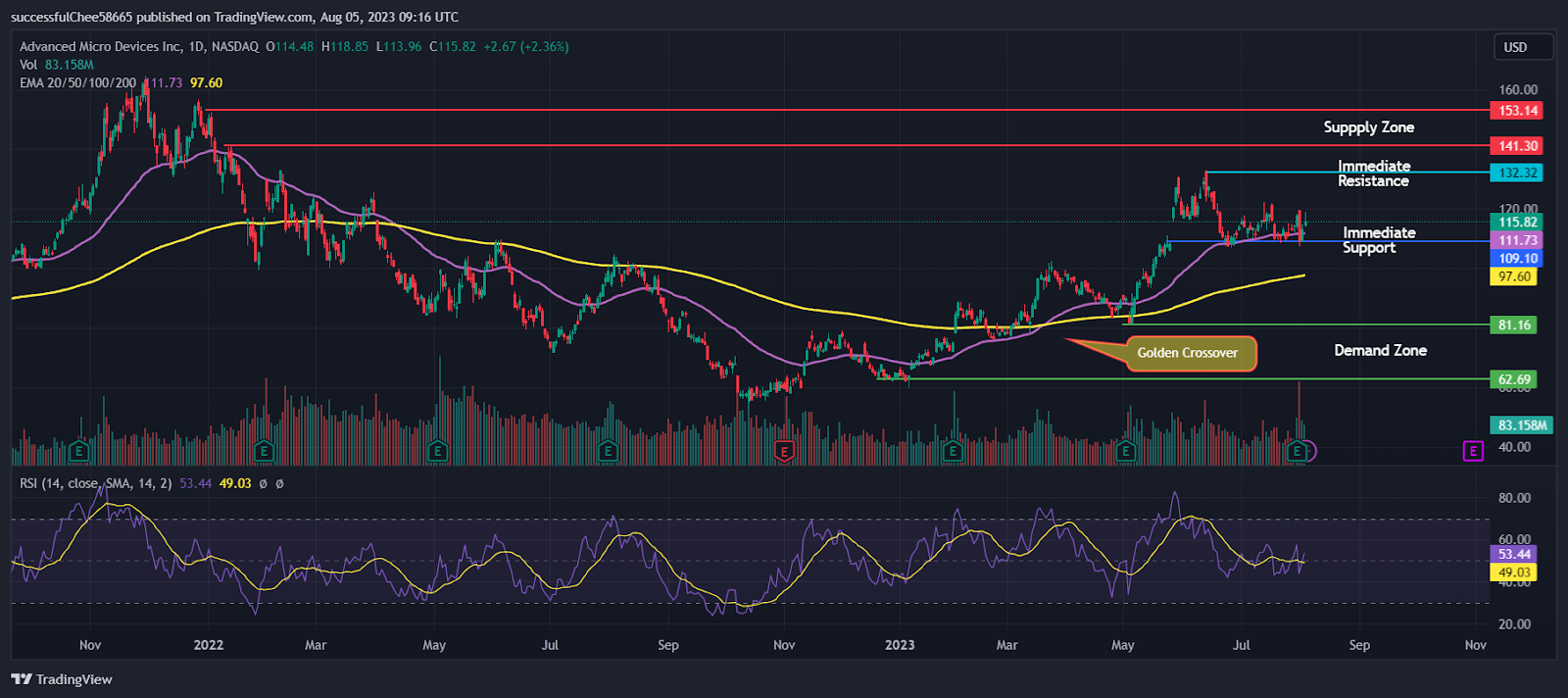Select the 141.30 red price label
Screen dimensions: 1568x698
[x=1517, y=146]
